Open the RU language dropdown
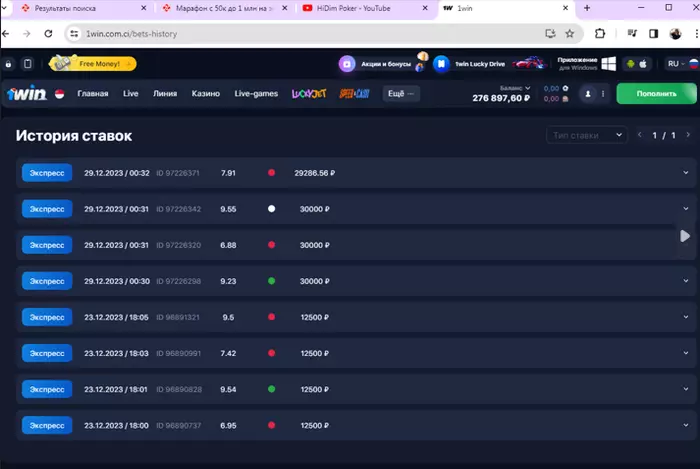700x469 pixels. pos(676,64)
